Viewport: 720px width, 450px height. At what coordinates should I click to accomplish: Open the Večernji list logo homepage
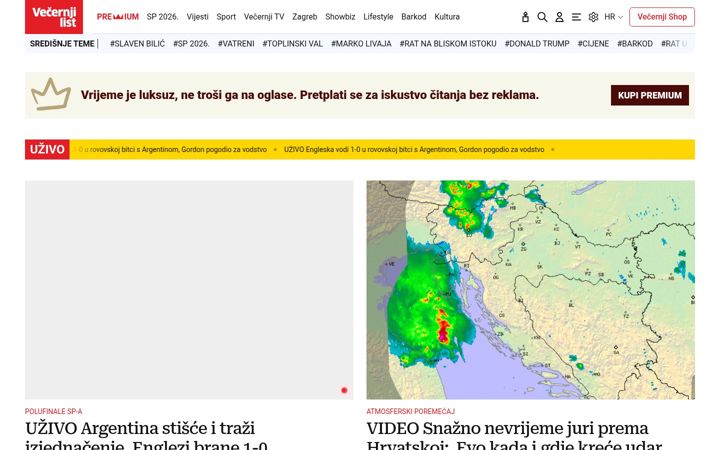coord(54,17)
